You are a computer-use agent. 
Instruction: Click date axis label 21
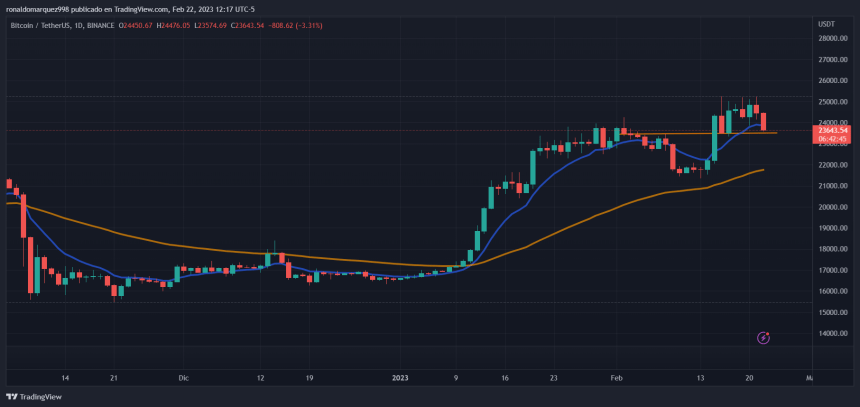[114, 378]
